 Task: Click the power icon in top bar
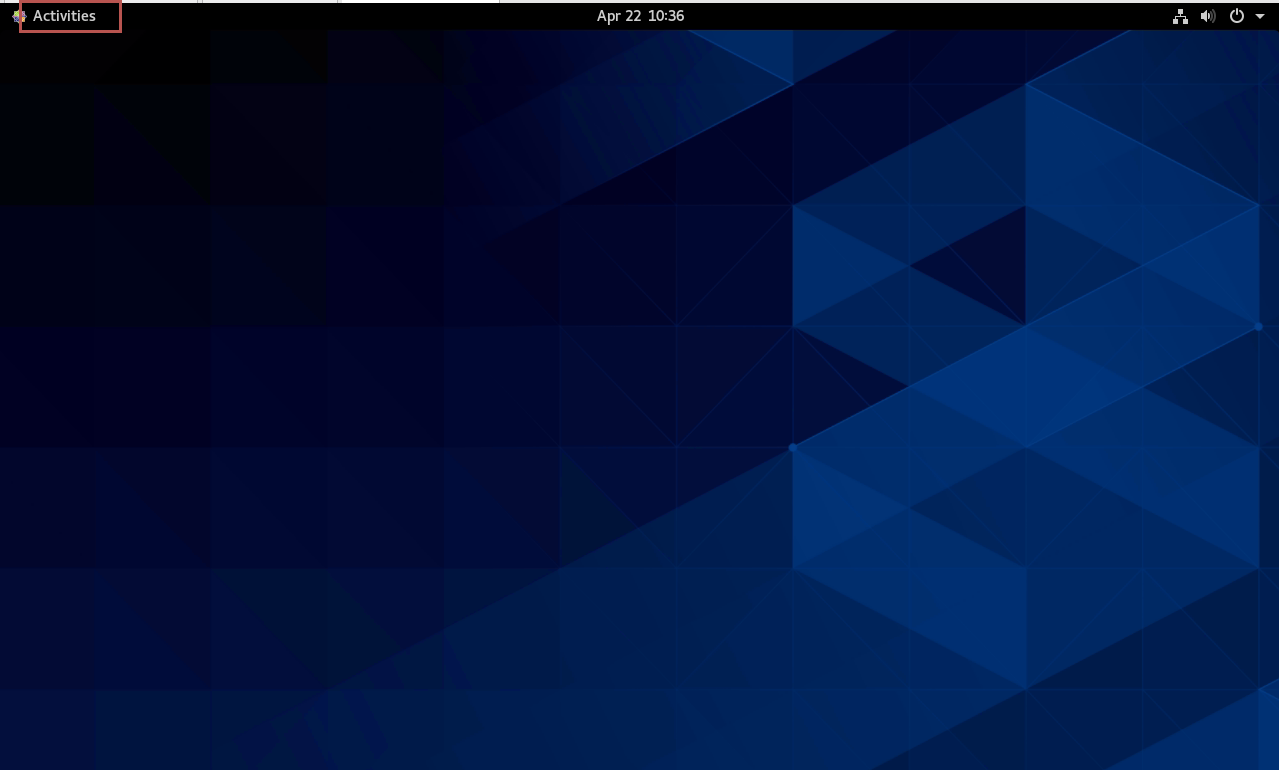[1237, 16]
